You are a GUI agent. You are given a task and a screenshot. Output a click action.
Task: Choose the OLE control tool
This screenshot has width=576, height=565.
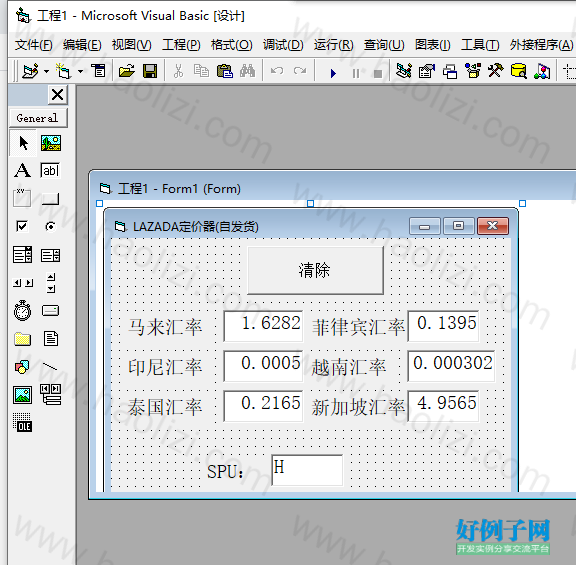pyautogui.click(x=22, y=422)
